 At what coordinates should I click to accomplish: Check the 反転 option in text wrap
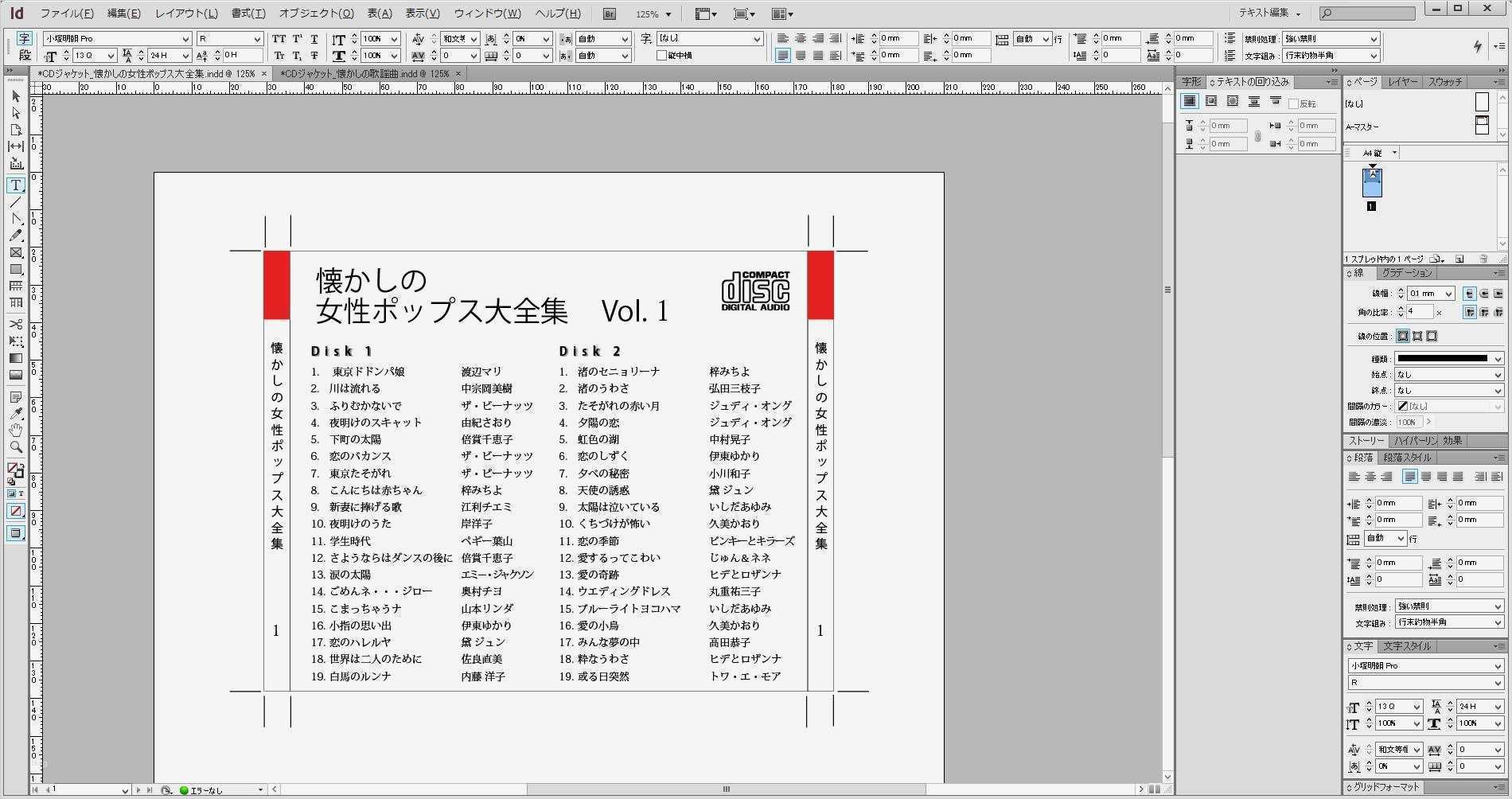(1293, 103)
